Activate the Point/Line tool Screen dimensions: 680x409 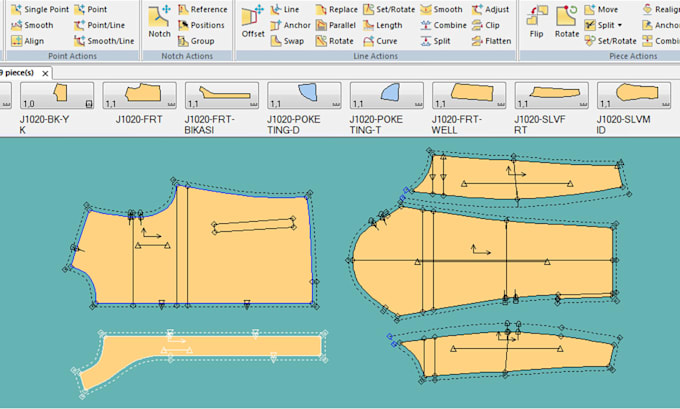tap(99, 25)
